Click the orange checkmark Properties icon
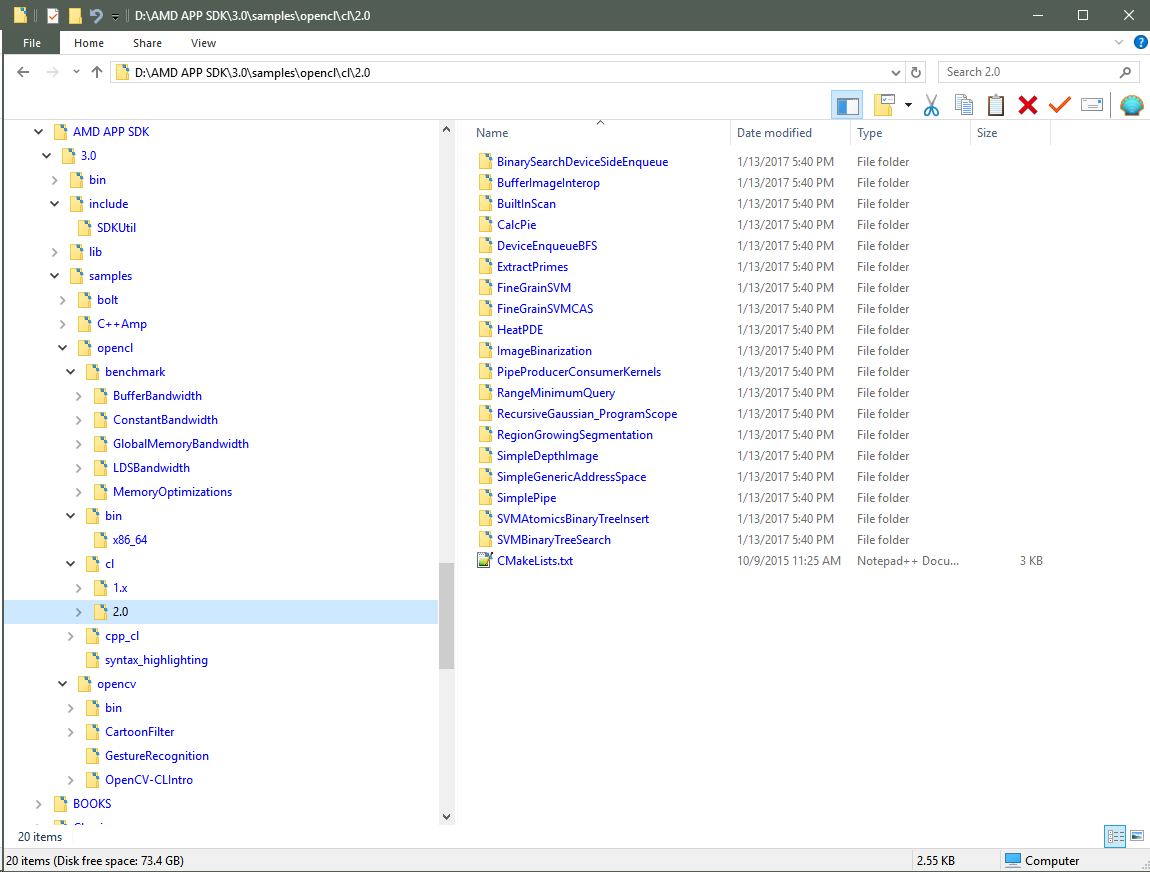This screenshot has height=872, width=1150. point(1059,105)
